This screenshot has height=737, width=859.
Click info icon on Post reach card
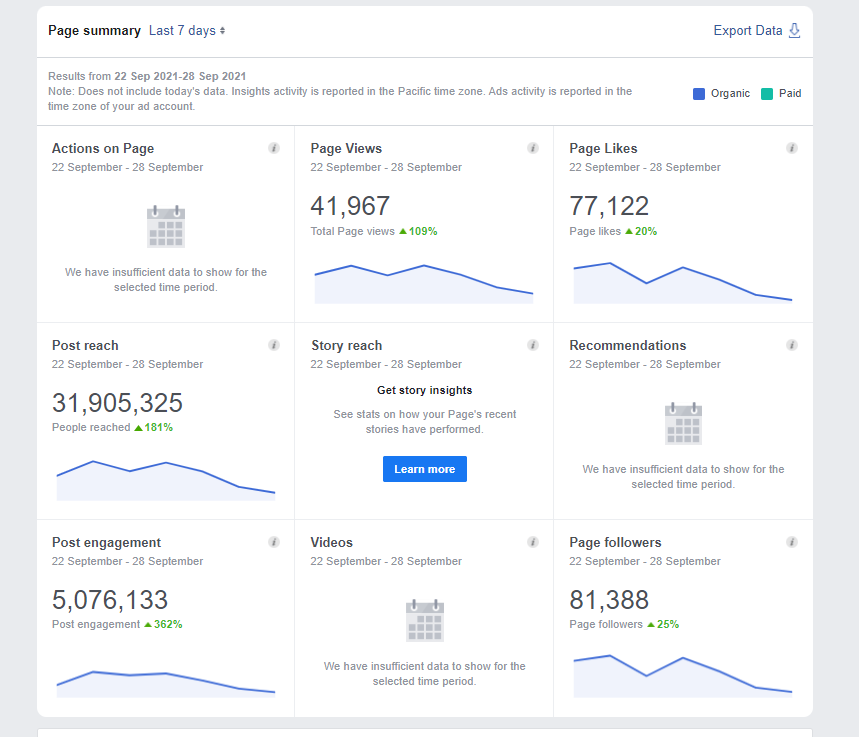tap(274, 345)
